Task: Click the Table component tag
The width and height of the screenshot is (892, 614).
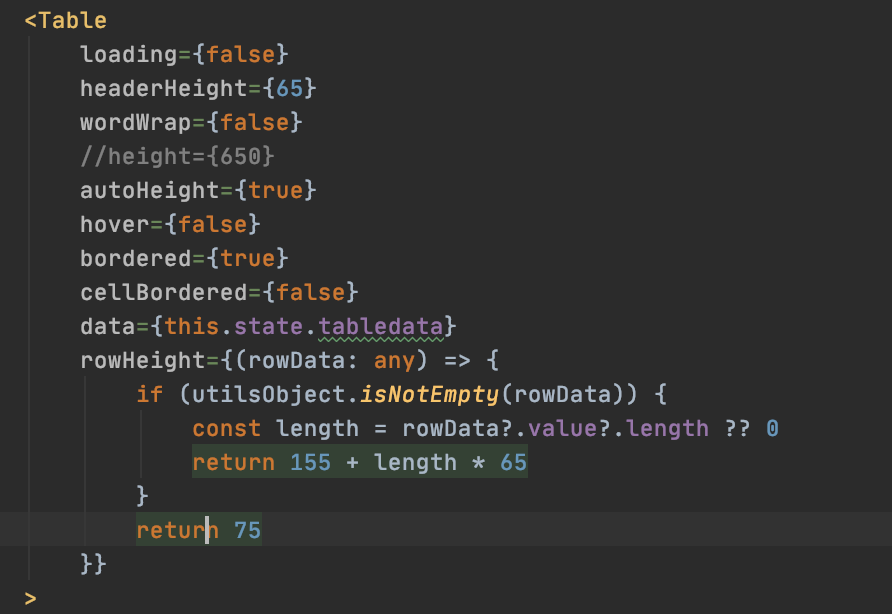Action: [65, 20]
